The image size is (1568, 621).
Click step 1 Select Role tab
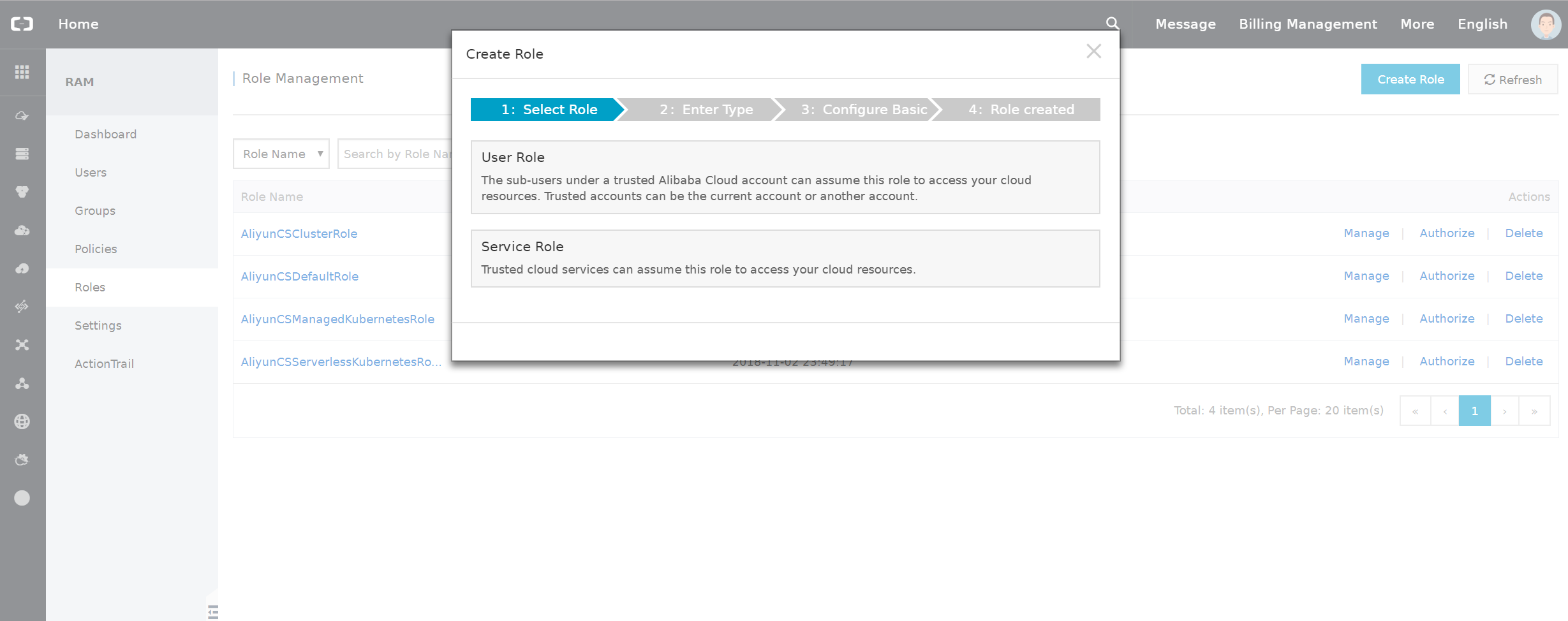click(549, 110)
